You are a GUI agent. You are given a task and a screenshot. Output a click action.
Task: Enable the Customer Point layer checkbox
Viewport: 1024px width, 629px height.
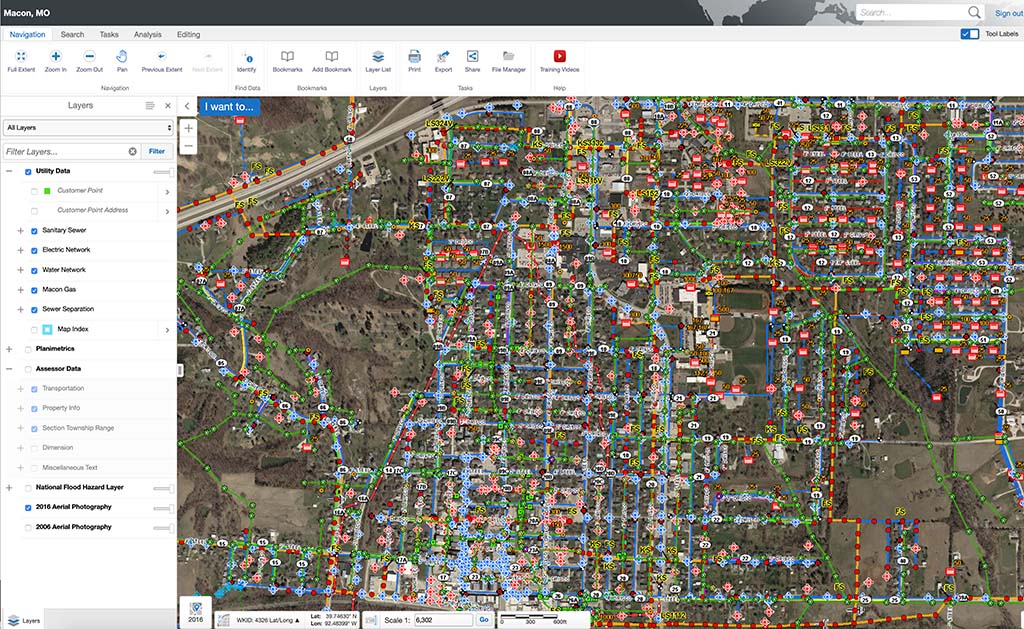click(x=34, y=191)
